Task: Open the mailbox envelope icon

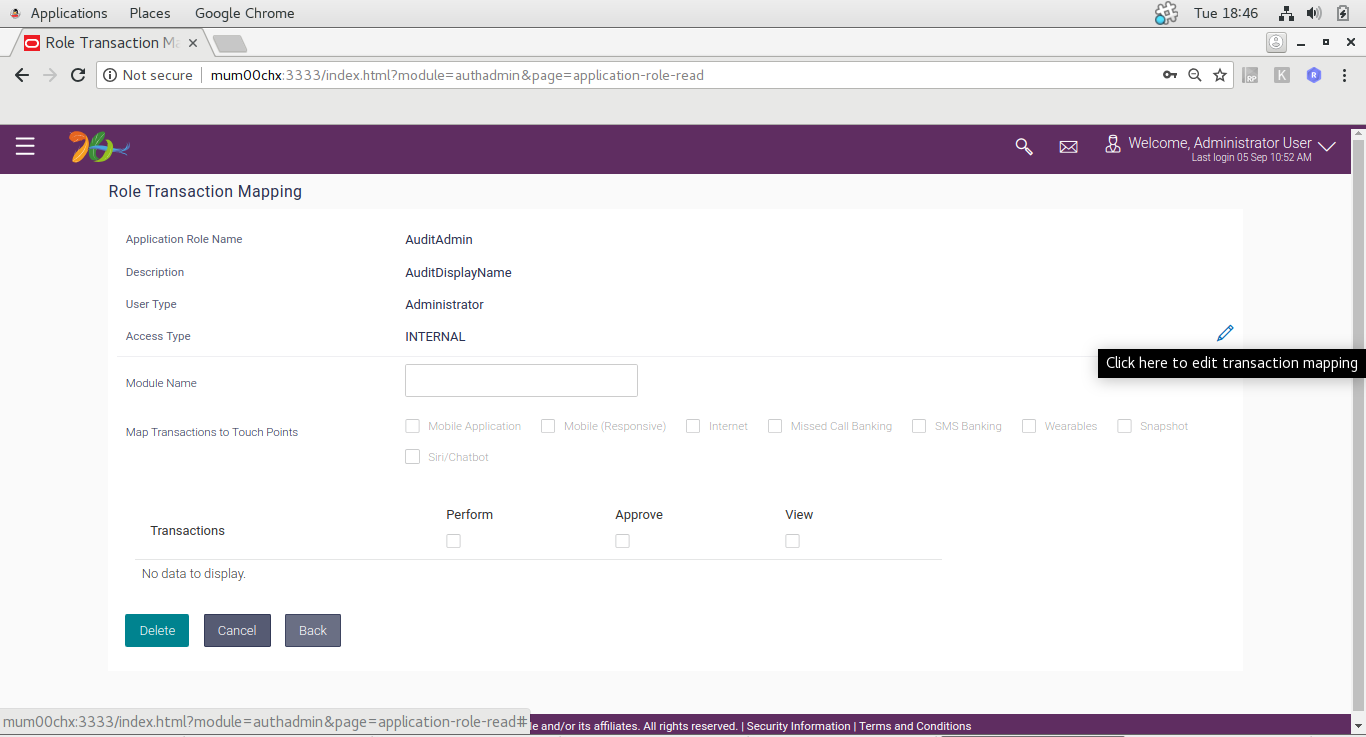Action: point(1068,147)
